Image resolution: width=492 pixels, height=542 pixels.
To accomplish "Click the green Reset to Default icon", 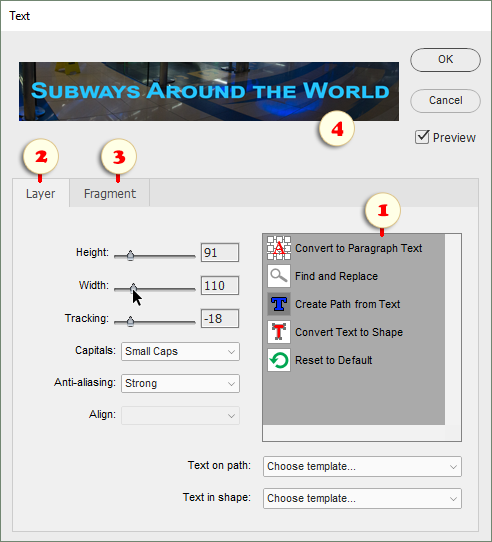I will click(x=279, y=360).
